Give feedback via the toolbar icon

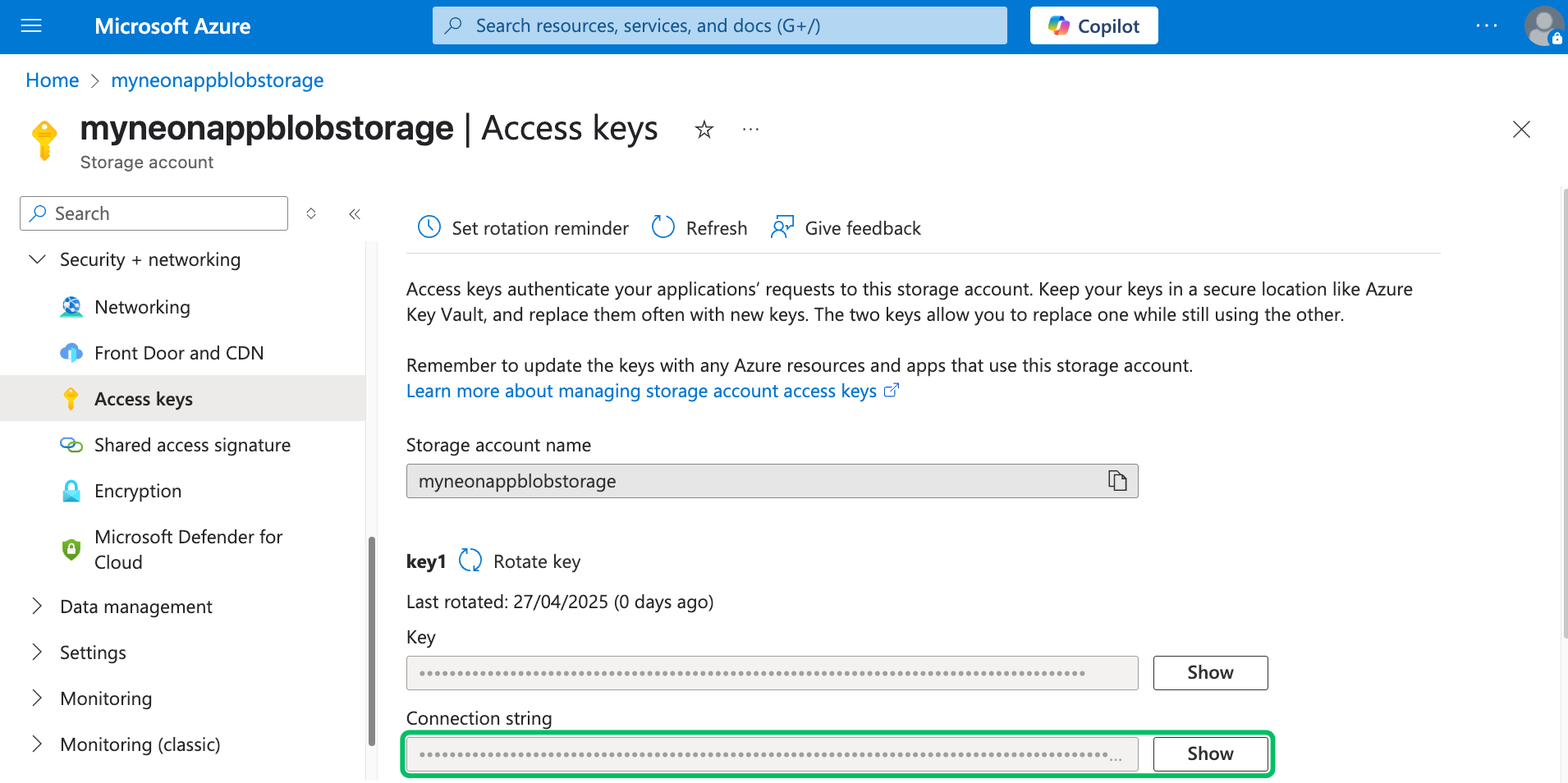pos(845,227)
